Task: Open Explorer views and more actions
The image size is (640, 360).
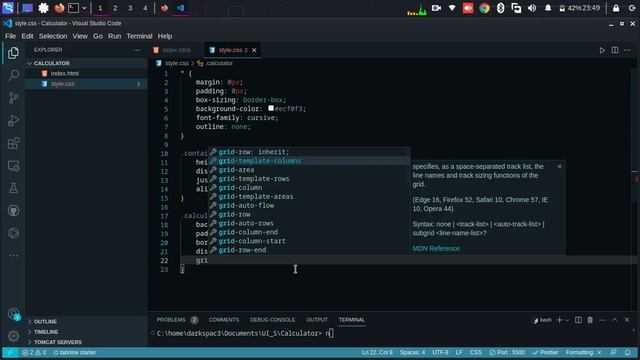Action: tap(137, 50)
